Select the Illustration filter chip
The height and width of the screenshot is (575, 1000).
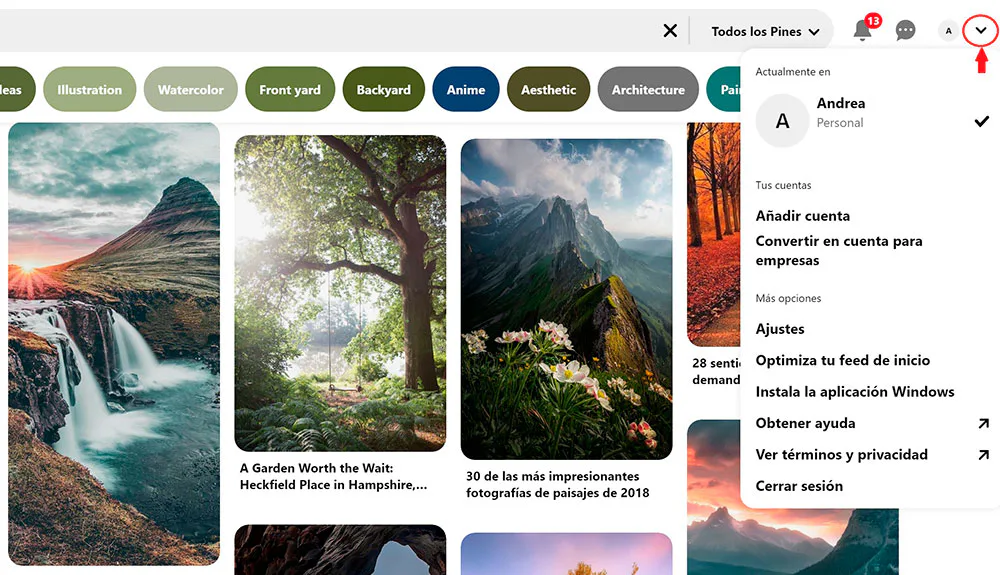(89, 90)
